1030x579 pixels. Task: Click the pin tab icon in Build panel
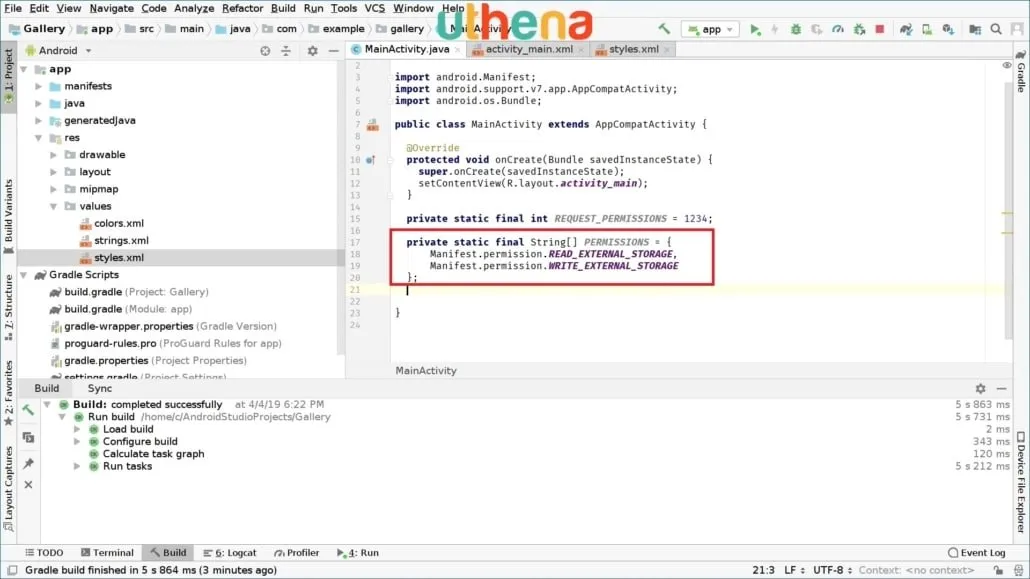click(x=28, y=463)
